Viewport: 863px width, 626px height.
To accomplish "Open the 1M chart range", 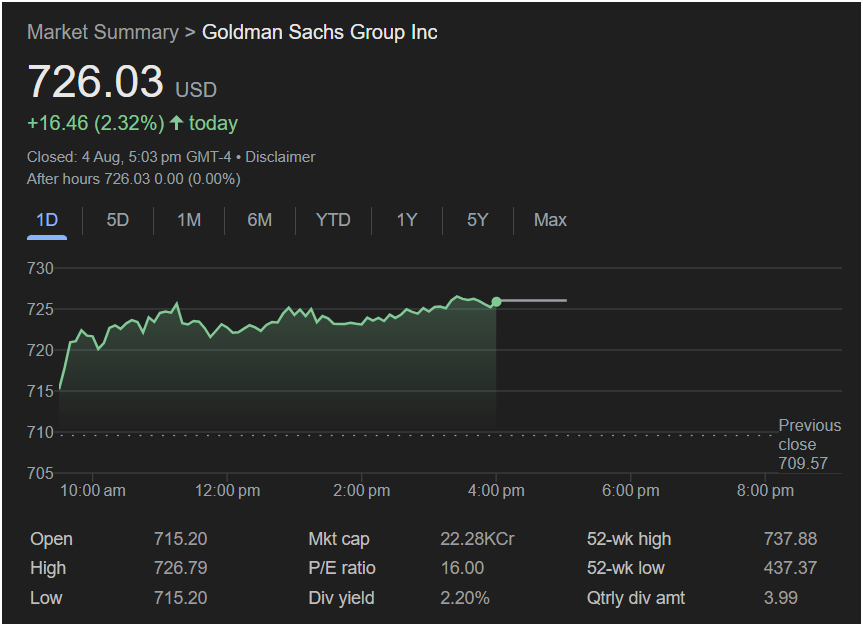I will tap(189, 220).
